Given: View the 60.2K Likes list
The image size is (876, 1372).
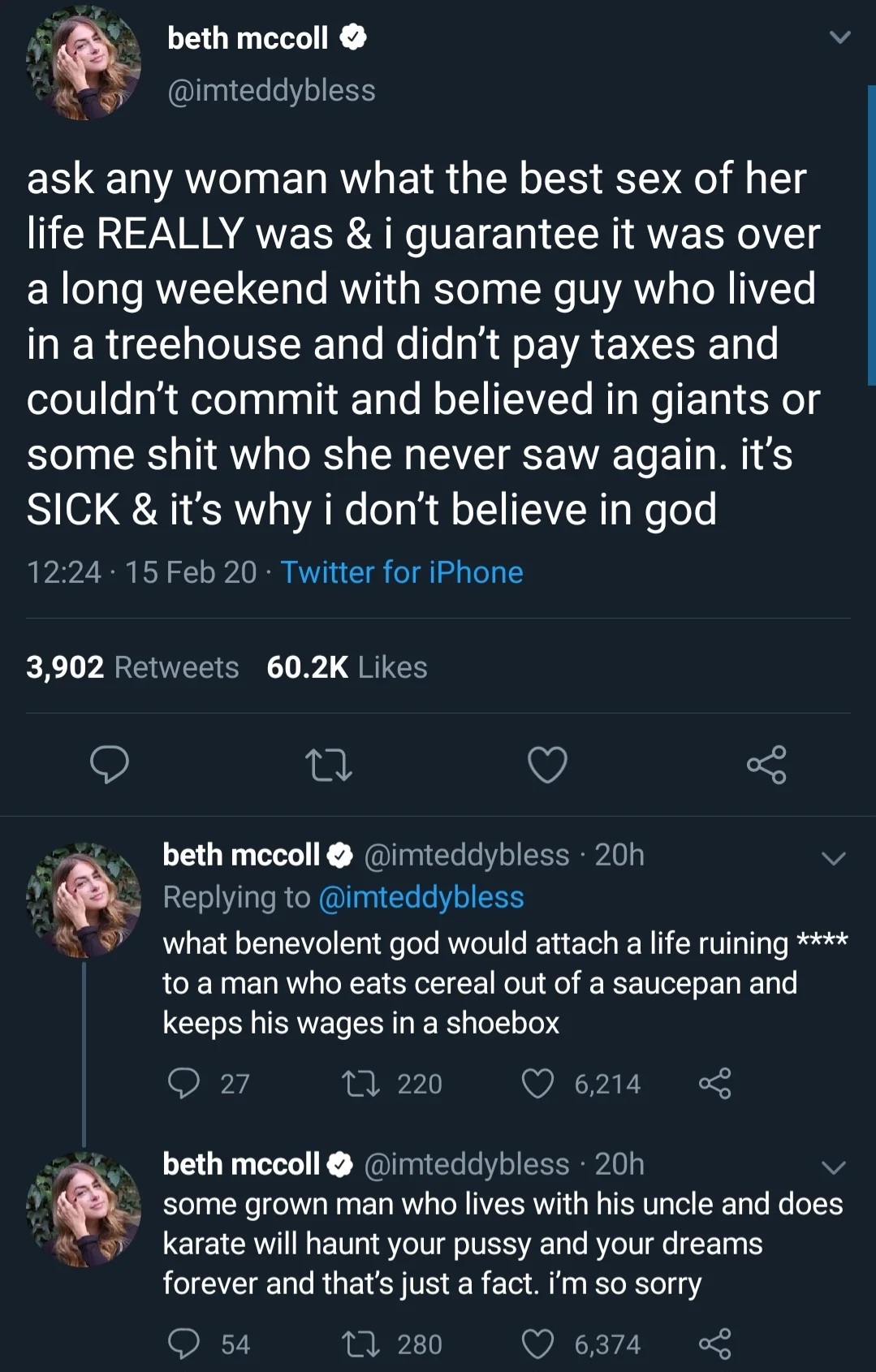Looking at the screenshot, I should click(x=347, y=667).
